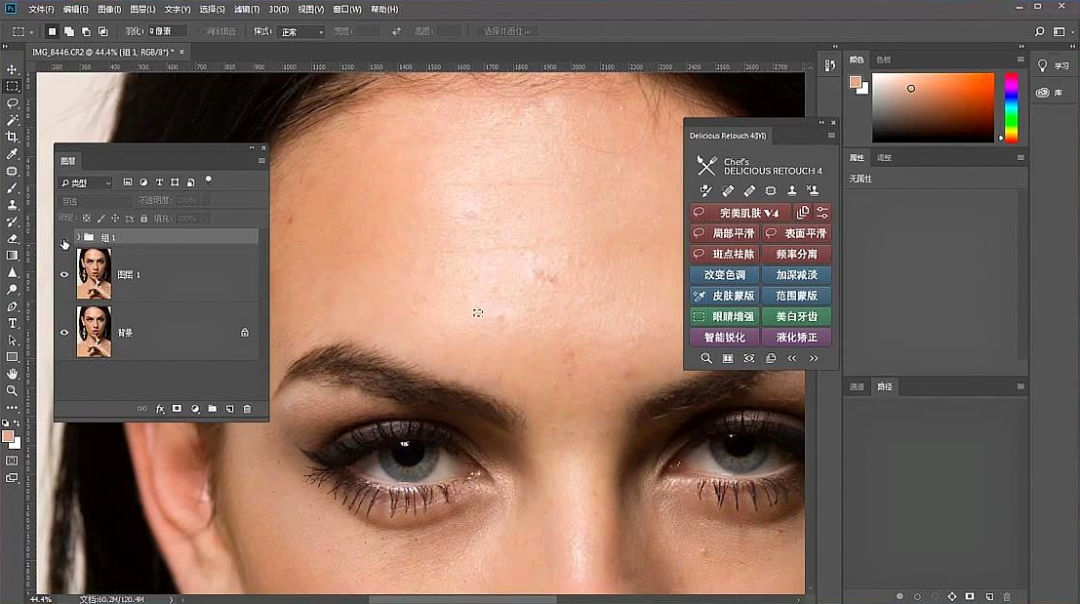Create new fill or adjustment layer
Viewport: 1080px width, 604px height.
pos(195,409)
